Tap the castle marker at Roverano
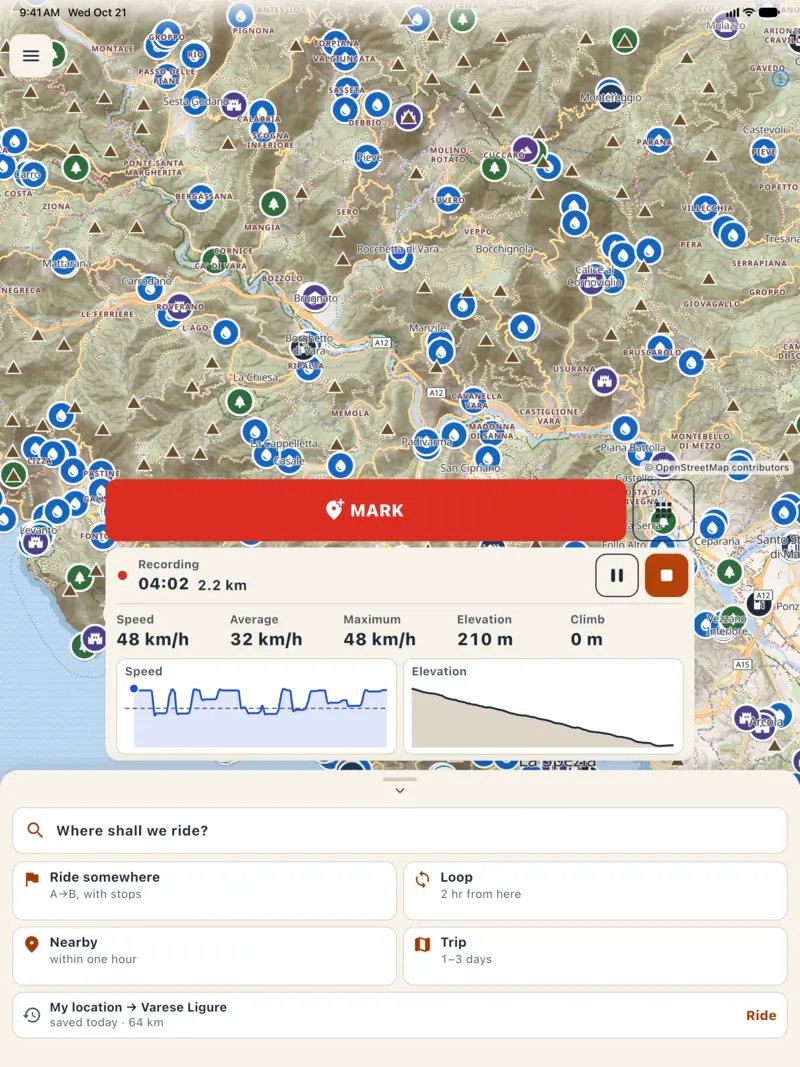Screen dimensions: 800x1067 (180, 306)
